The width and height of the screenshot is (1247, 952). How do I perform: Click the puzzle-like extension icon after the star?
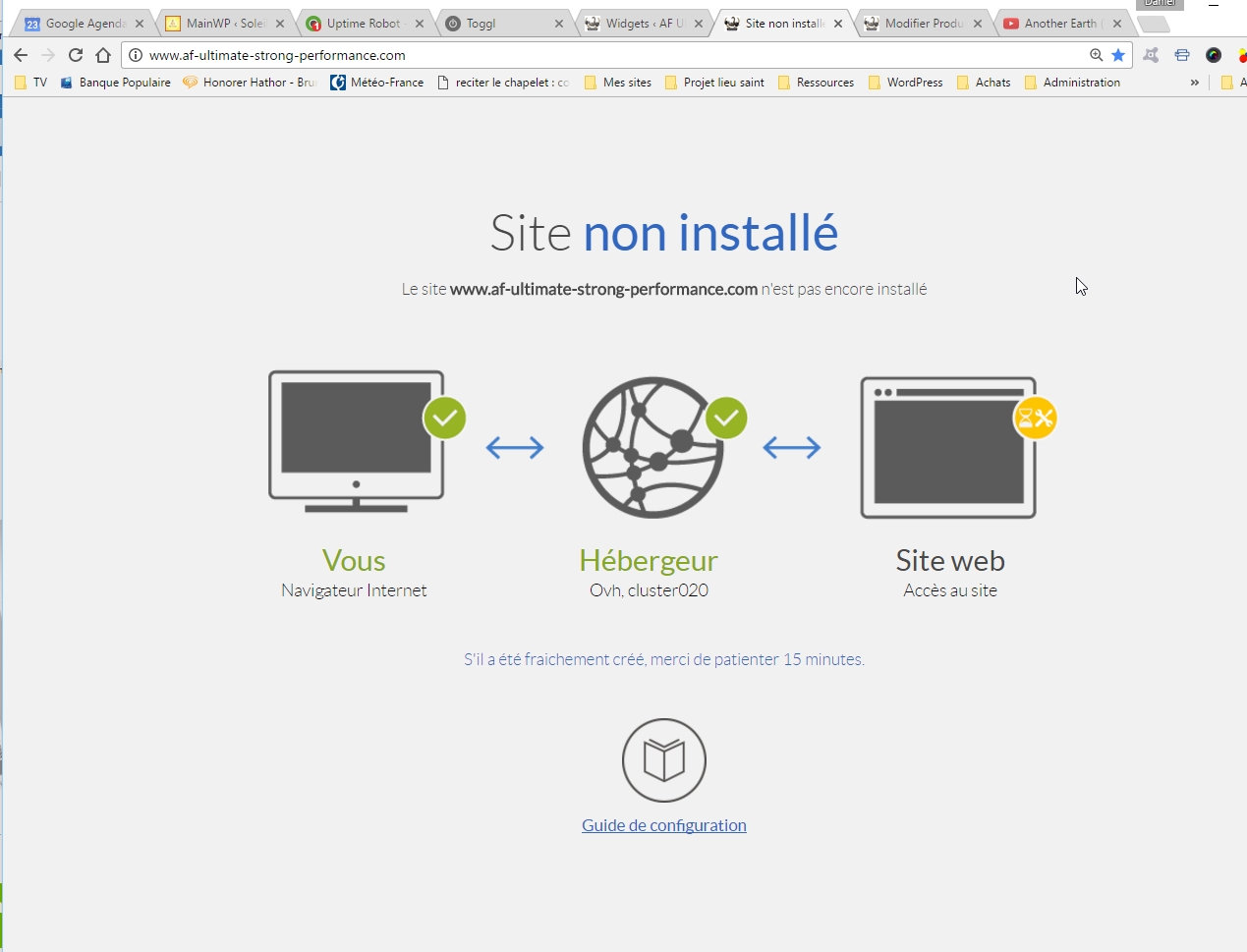tap(1151, 55)
